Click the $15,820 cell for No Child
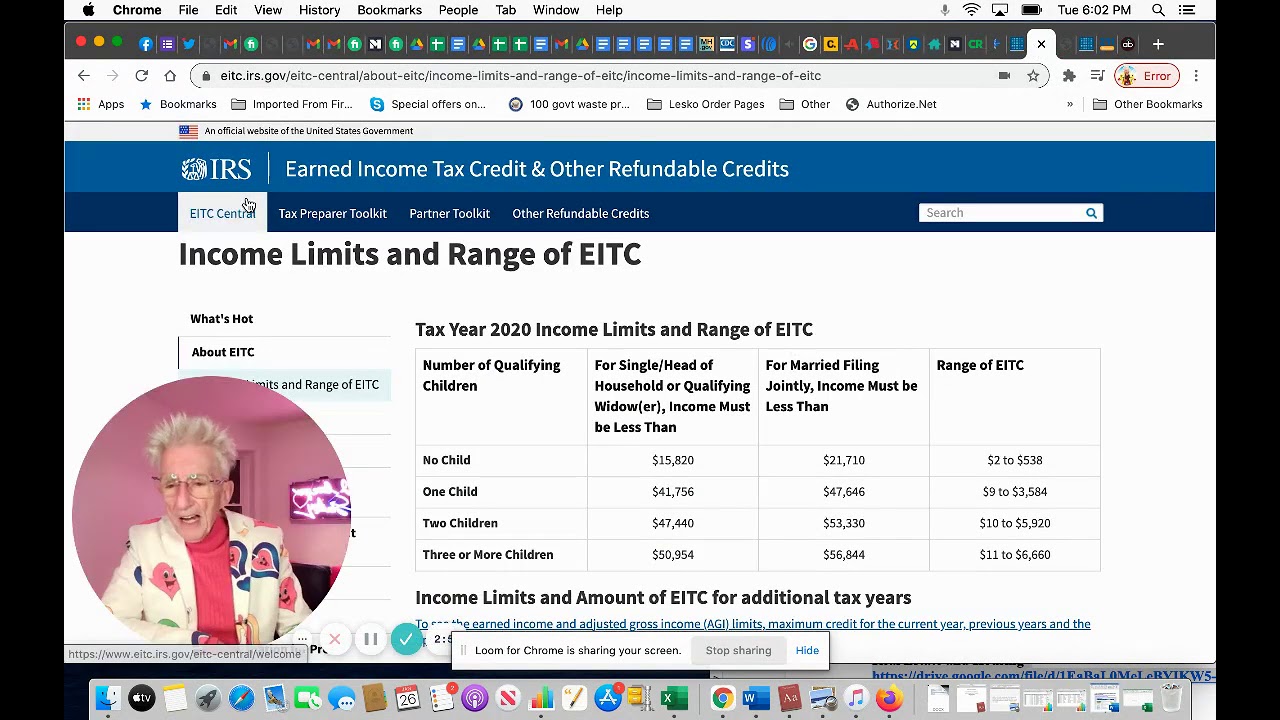The image size is (1280, 720). pyautogui.click(x=673, y=460)
